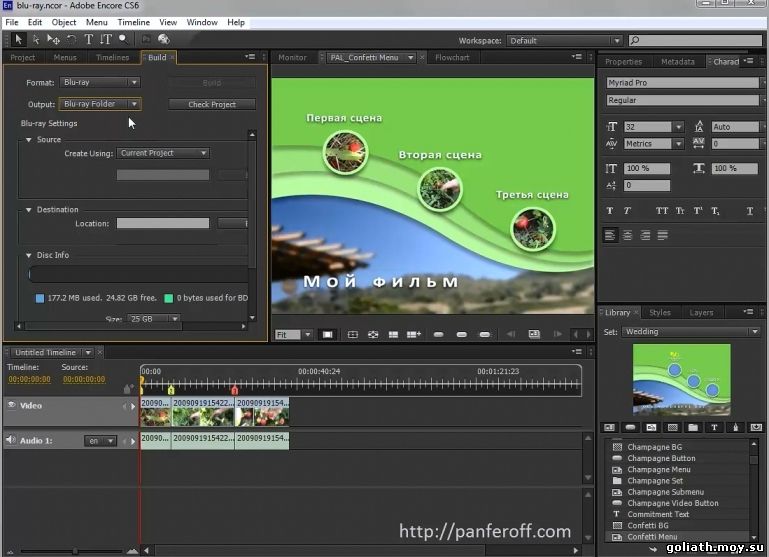Toggle Audio 1 track speaker icon
The image size is (769, 557).
point(11,440)
